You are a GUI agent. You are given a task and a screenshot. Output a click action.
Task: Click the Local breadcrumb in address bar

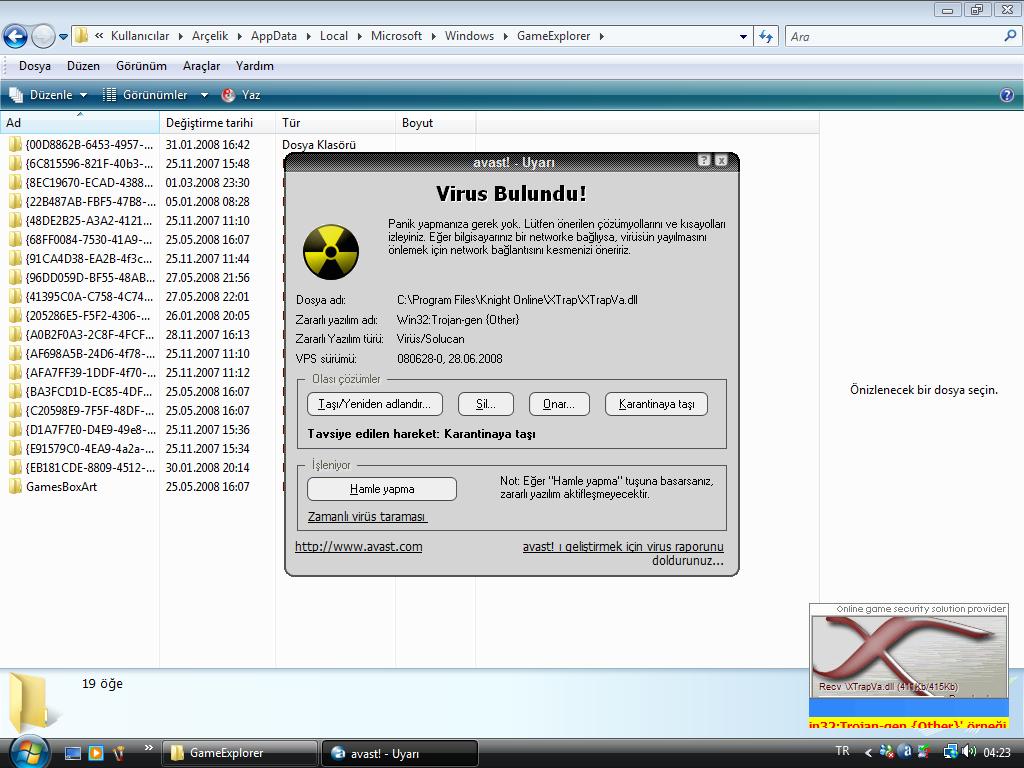[x=334, y=36]
